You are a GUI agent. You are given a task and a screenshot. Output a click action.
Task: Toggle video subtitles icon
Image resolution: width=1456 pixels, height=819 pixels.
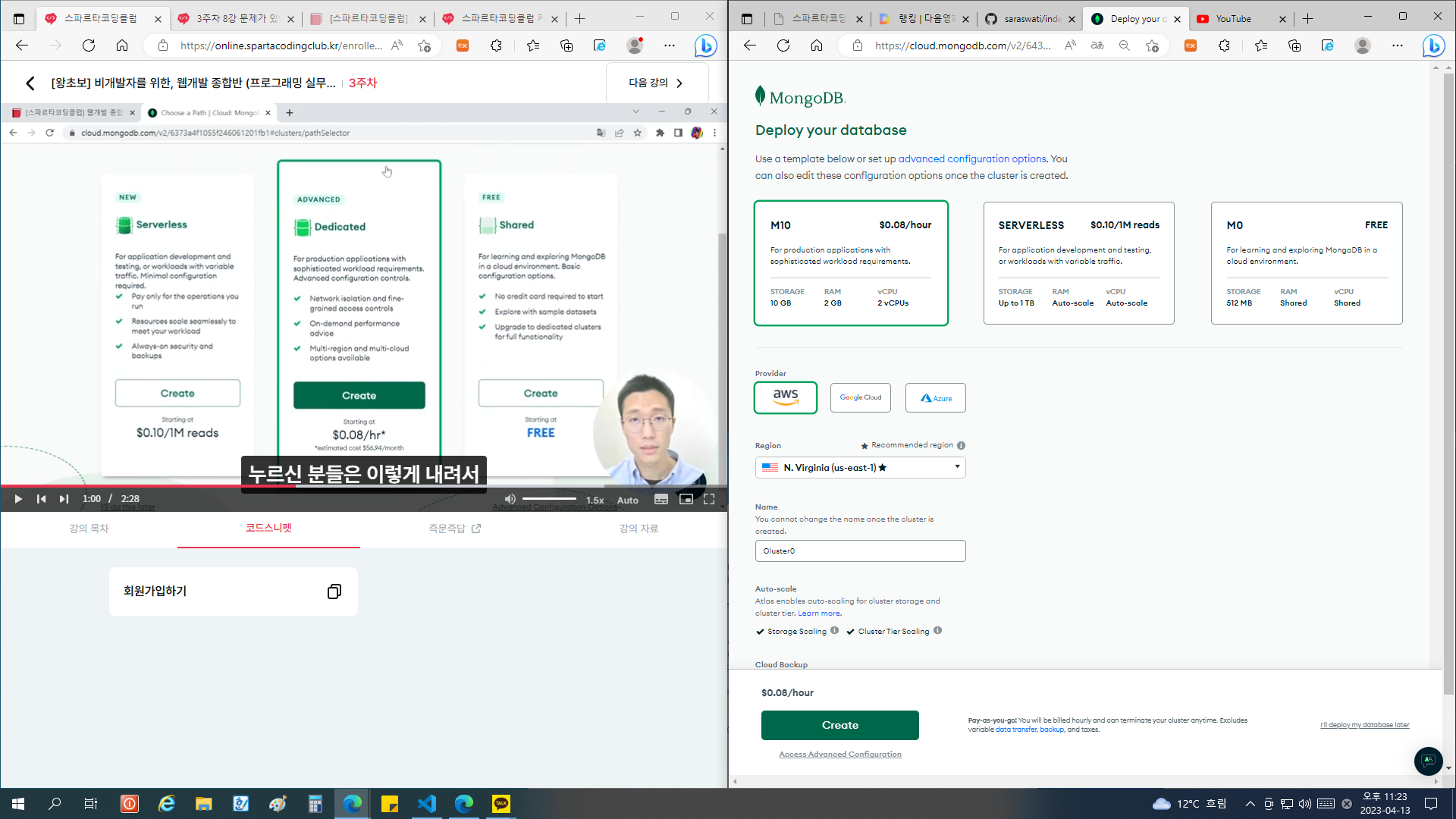[x=661, y=500]
